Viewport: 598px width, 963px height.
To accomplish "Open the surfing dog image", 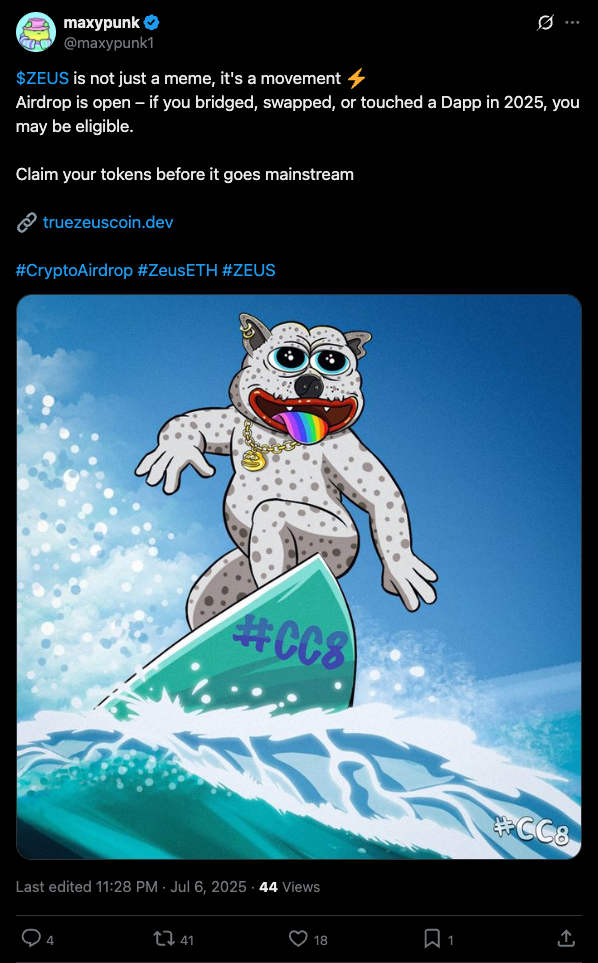I will 298,577.
